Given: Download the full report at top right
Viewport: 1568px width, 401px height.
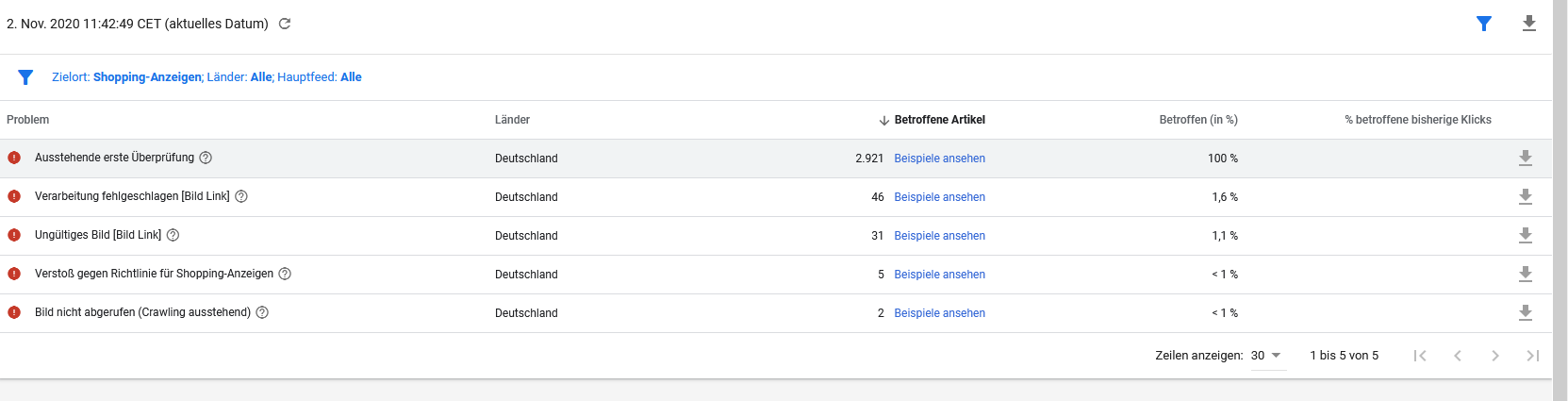Looking at the screenshot, I should [1528, 24].
